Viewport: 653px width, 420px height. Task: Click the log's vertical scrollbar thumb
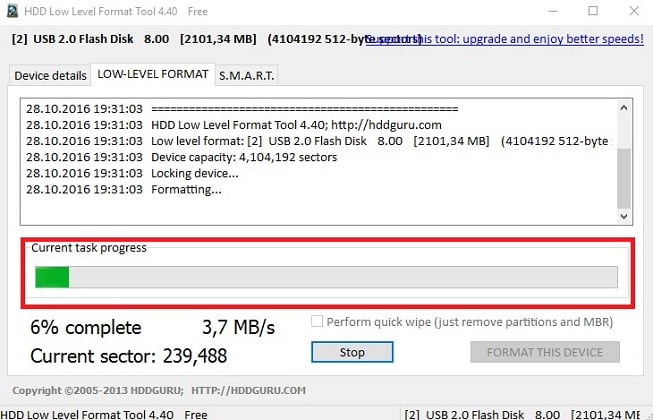[x=624, y=177]
